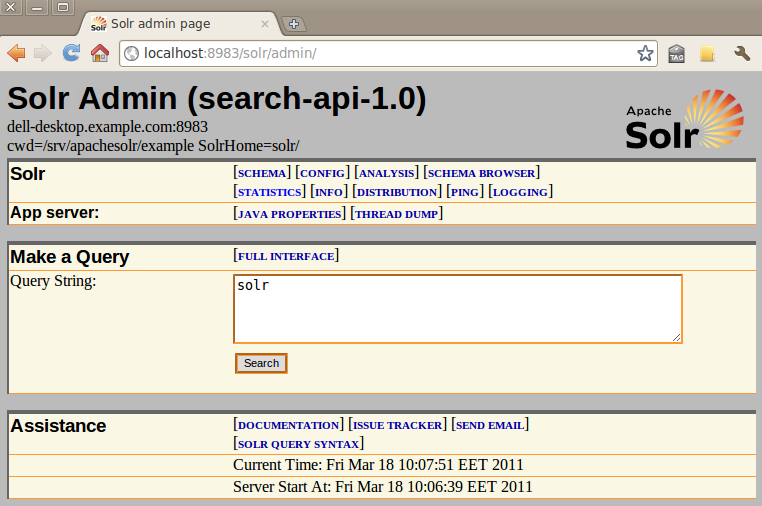
Task: Open the ANALYSIS link
Action: [x=386, y=173]
